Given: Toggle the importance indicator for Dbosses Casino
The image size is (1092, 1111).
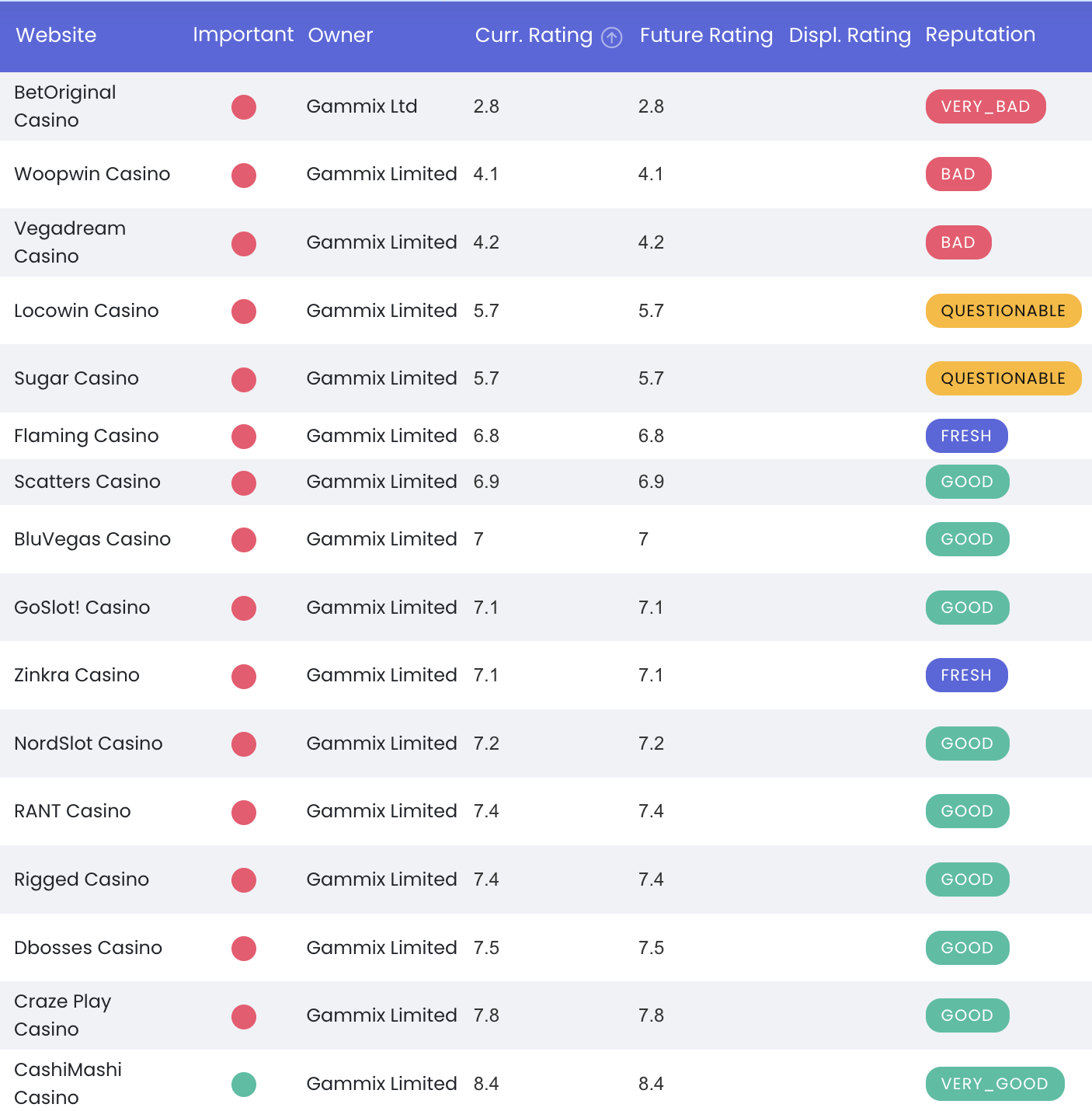Looking at the screenshot, I should click(244, 948).
